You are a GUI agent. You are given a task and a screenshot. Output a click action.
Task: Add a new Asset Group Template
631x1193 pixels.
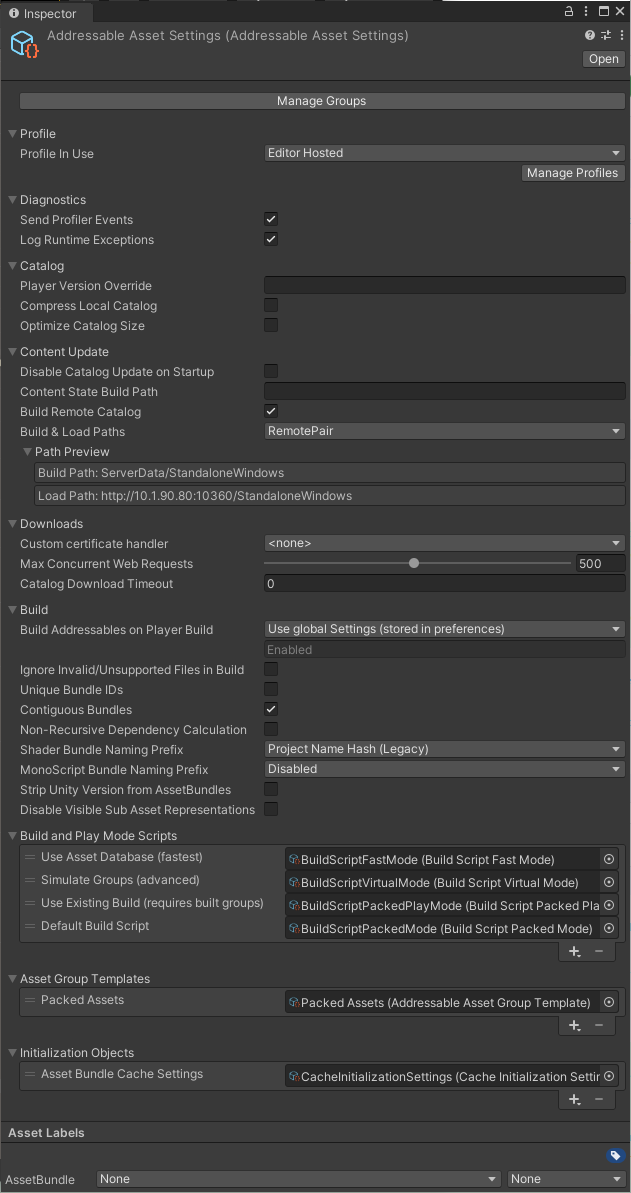pyautogui.click(x=575, y=1026)
